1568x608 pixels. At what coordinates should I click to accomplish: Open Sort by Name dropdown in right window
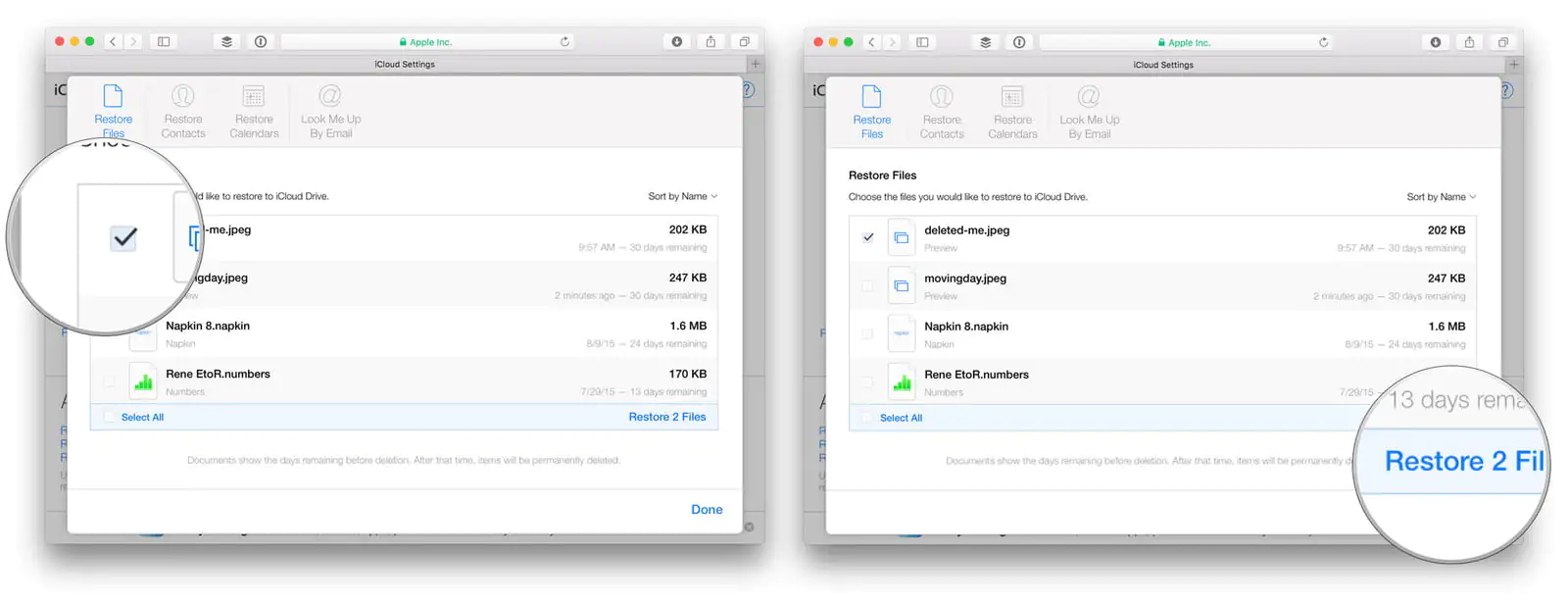(x=1442, y=197)
